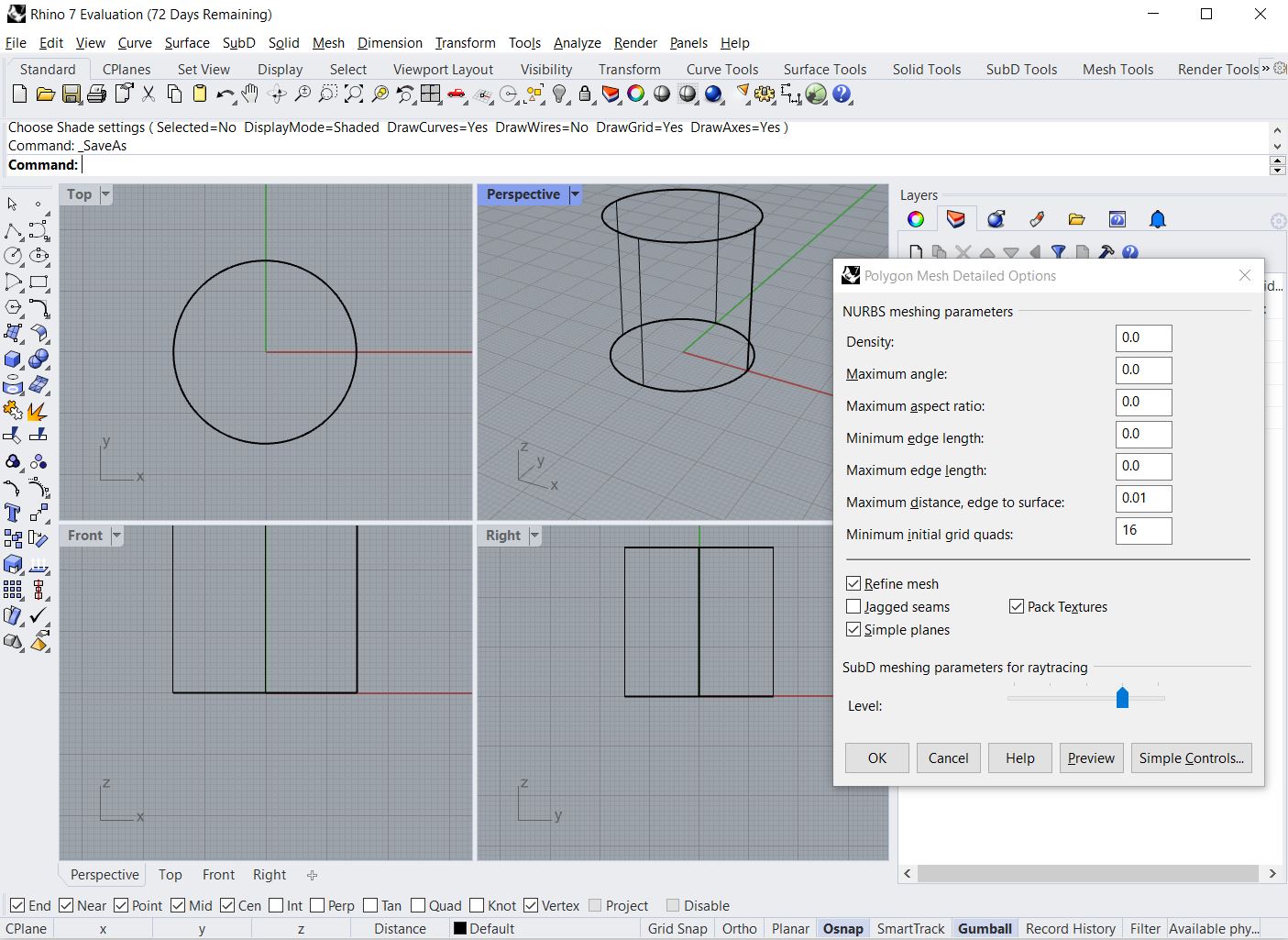Open the SubD menu

coord(238,43)
